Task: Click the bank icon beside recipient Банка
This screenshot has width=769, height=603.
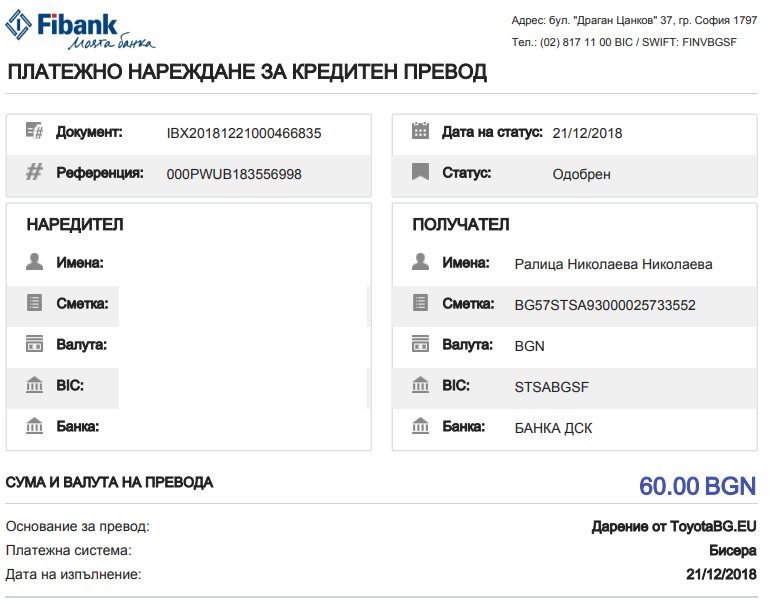Action: [421, 427]
